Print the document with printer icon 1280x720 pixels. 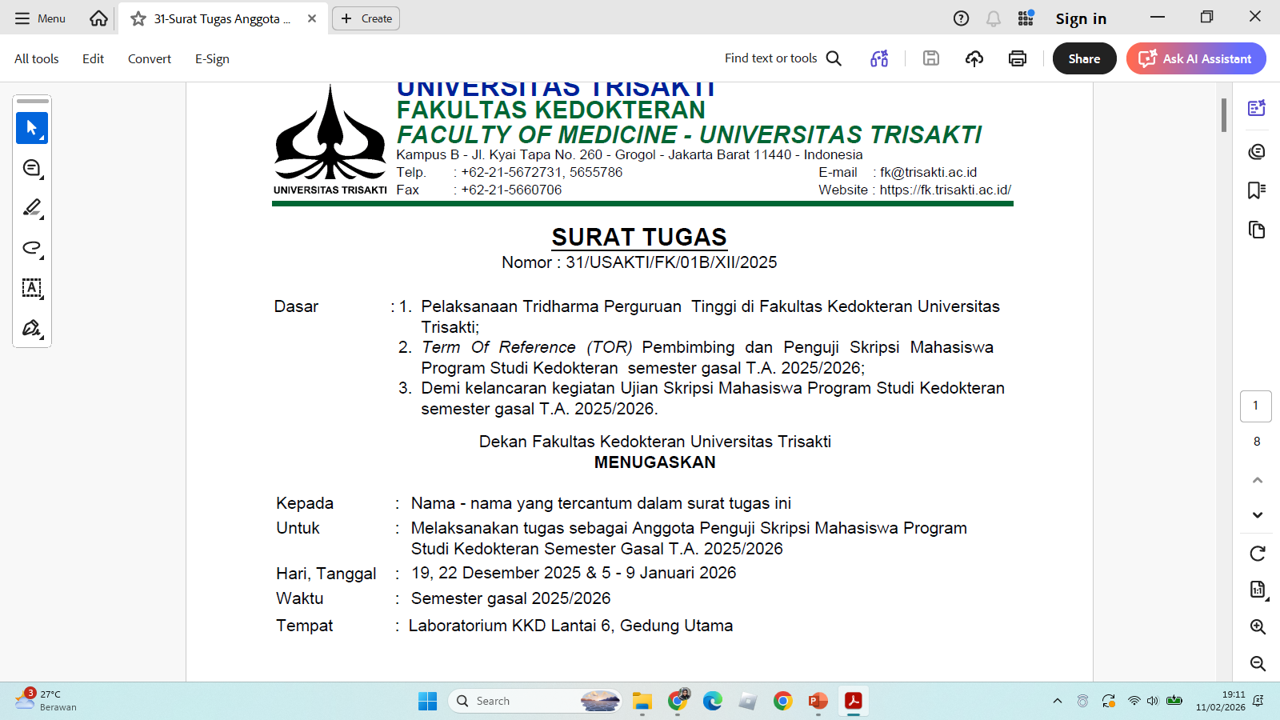[1017, 59]
